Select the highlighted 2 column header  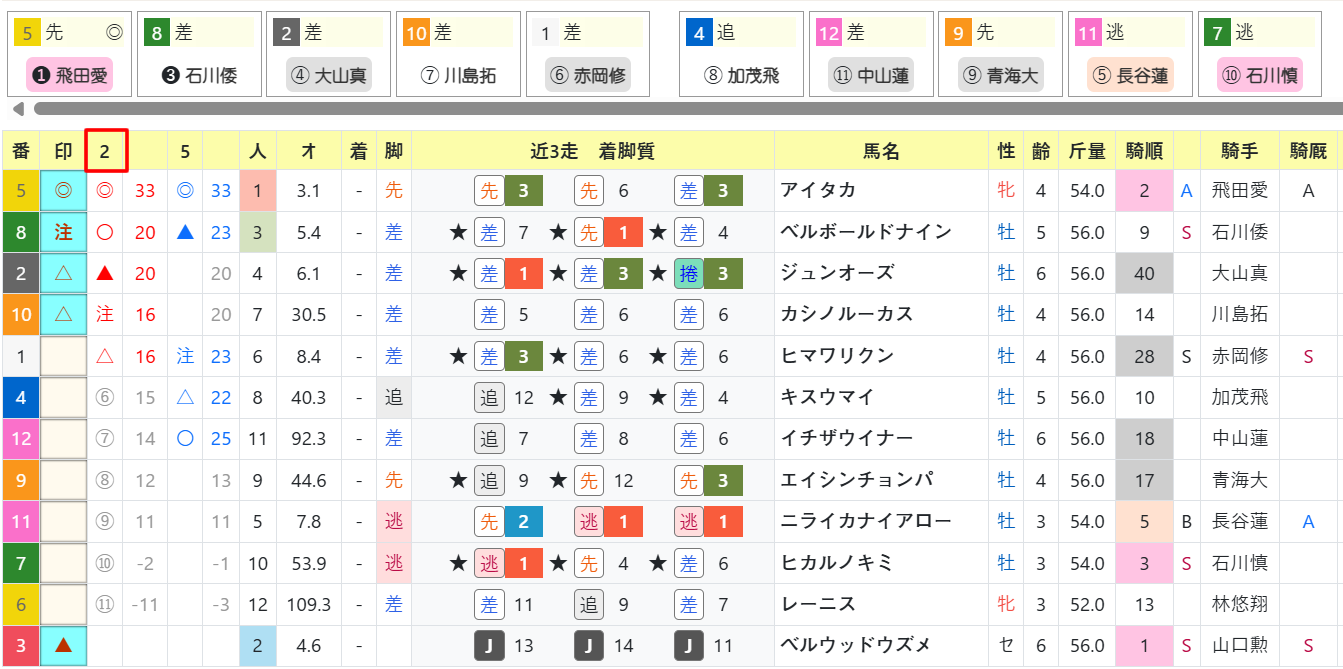(106, 151)
